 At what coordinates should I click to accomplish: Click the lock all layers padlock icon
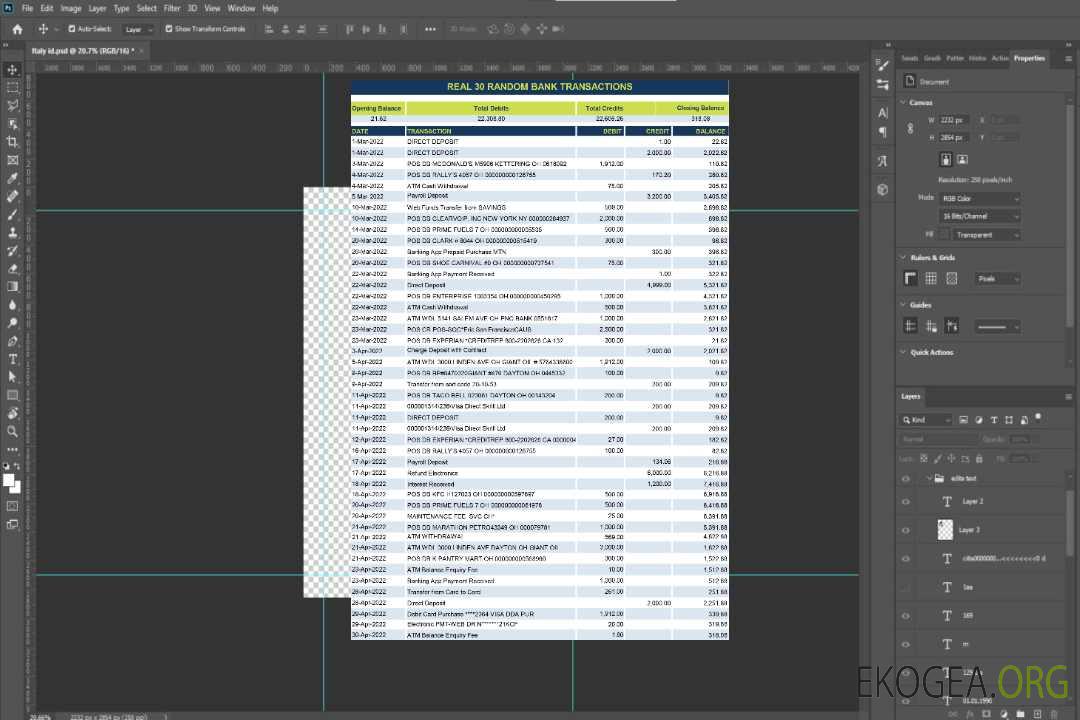point(979,458)
